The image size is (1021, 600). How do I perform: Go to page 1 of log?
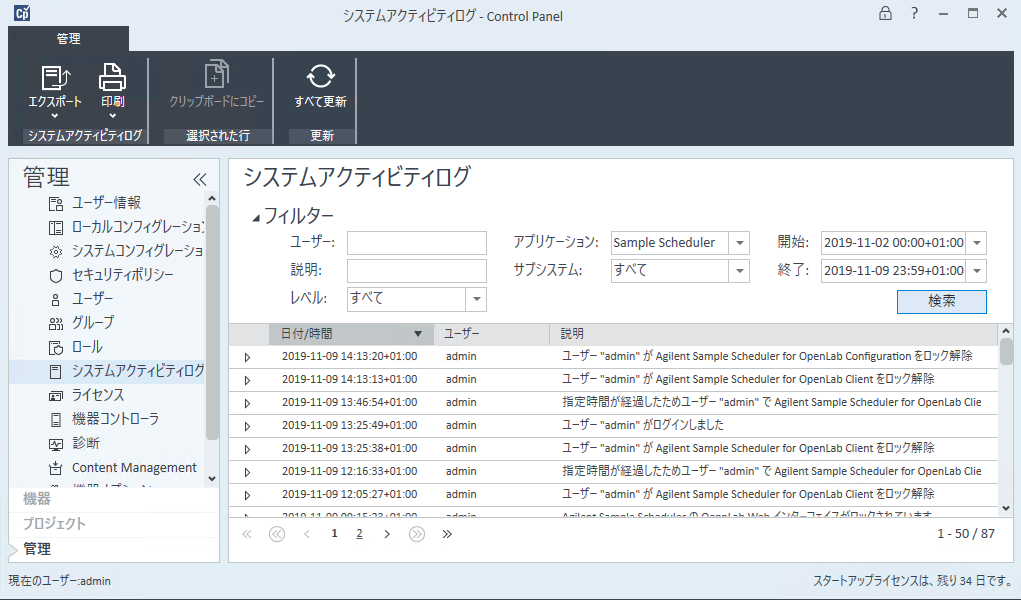(334, 534)
